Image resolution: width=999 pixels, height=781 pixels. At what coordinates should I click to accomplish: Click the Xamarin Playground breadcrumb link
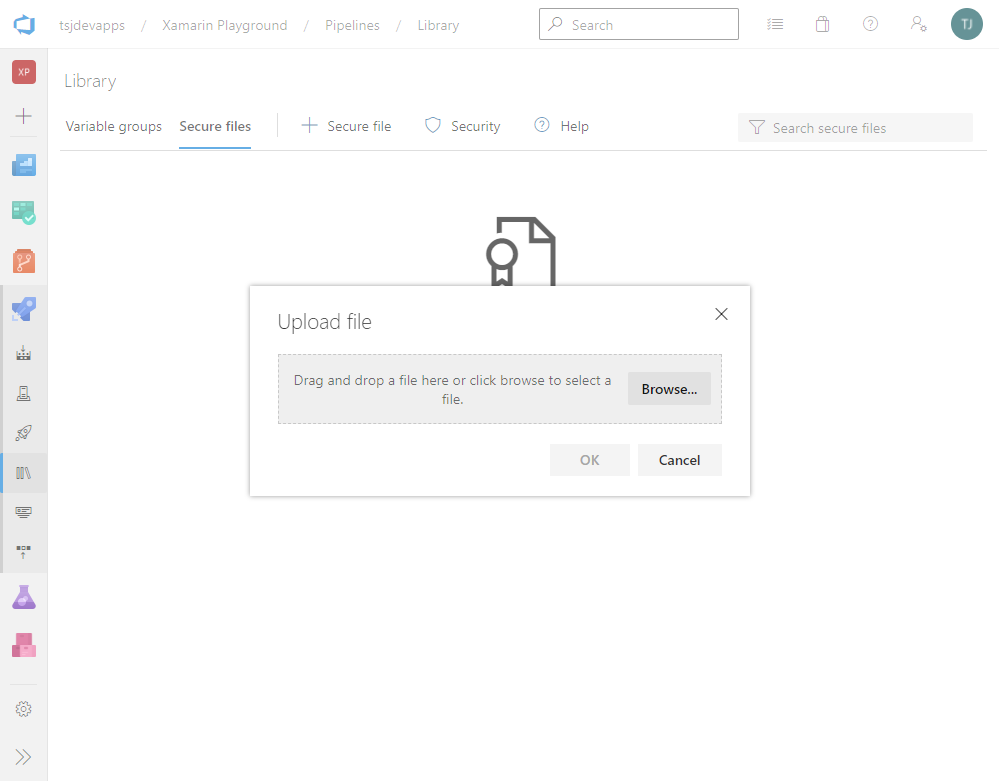click(x=225, y=25)
